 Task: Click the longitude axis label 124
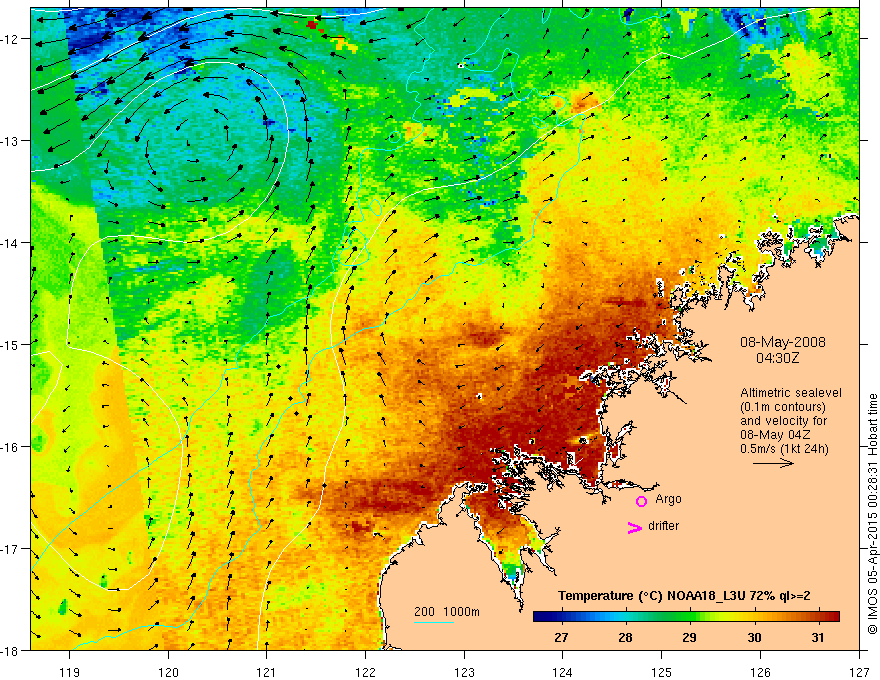pos(562,672)
